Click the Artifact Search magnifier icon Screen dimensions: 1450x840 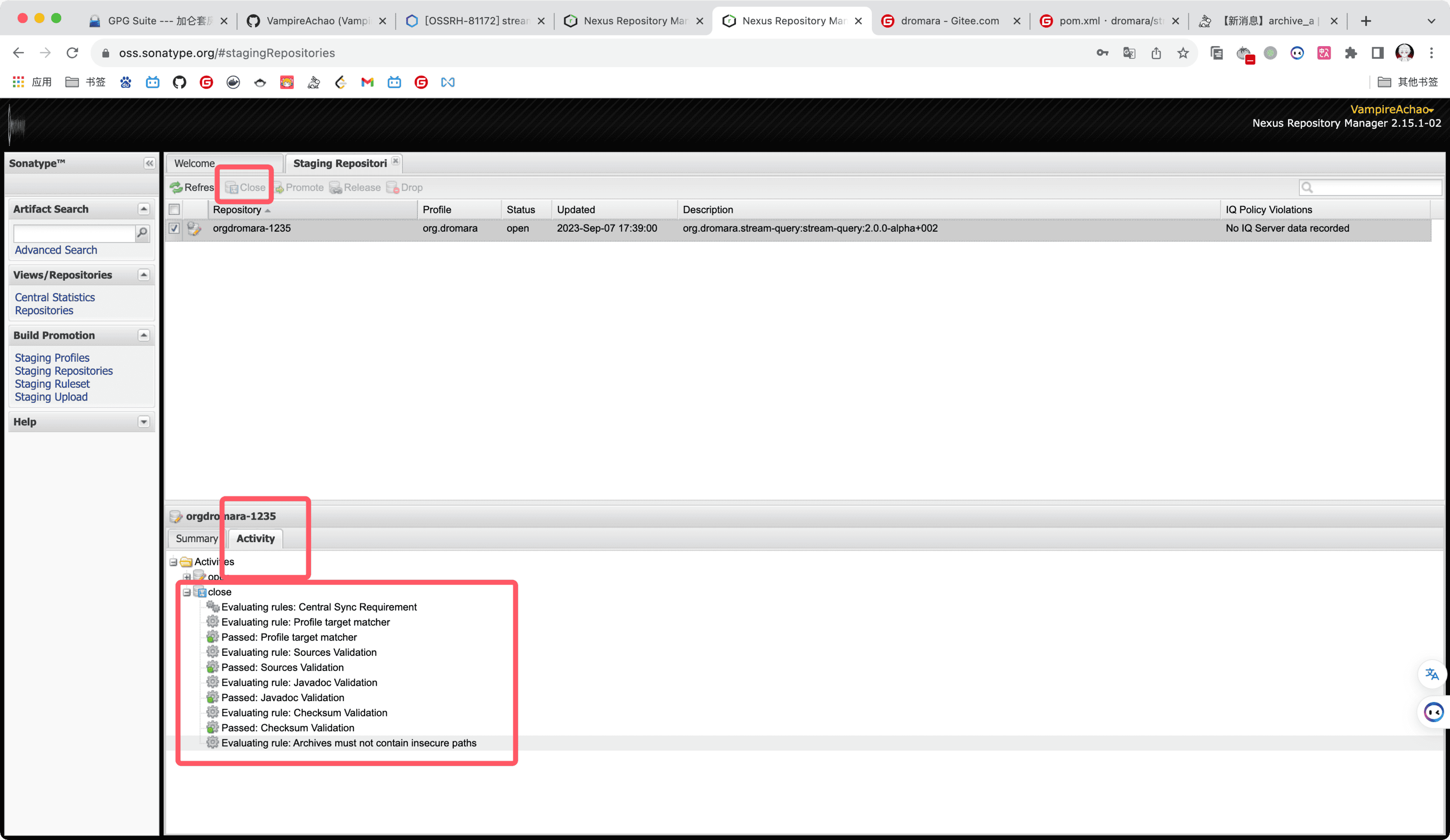click(x=142, y=233)
